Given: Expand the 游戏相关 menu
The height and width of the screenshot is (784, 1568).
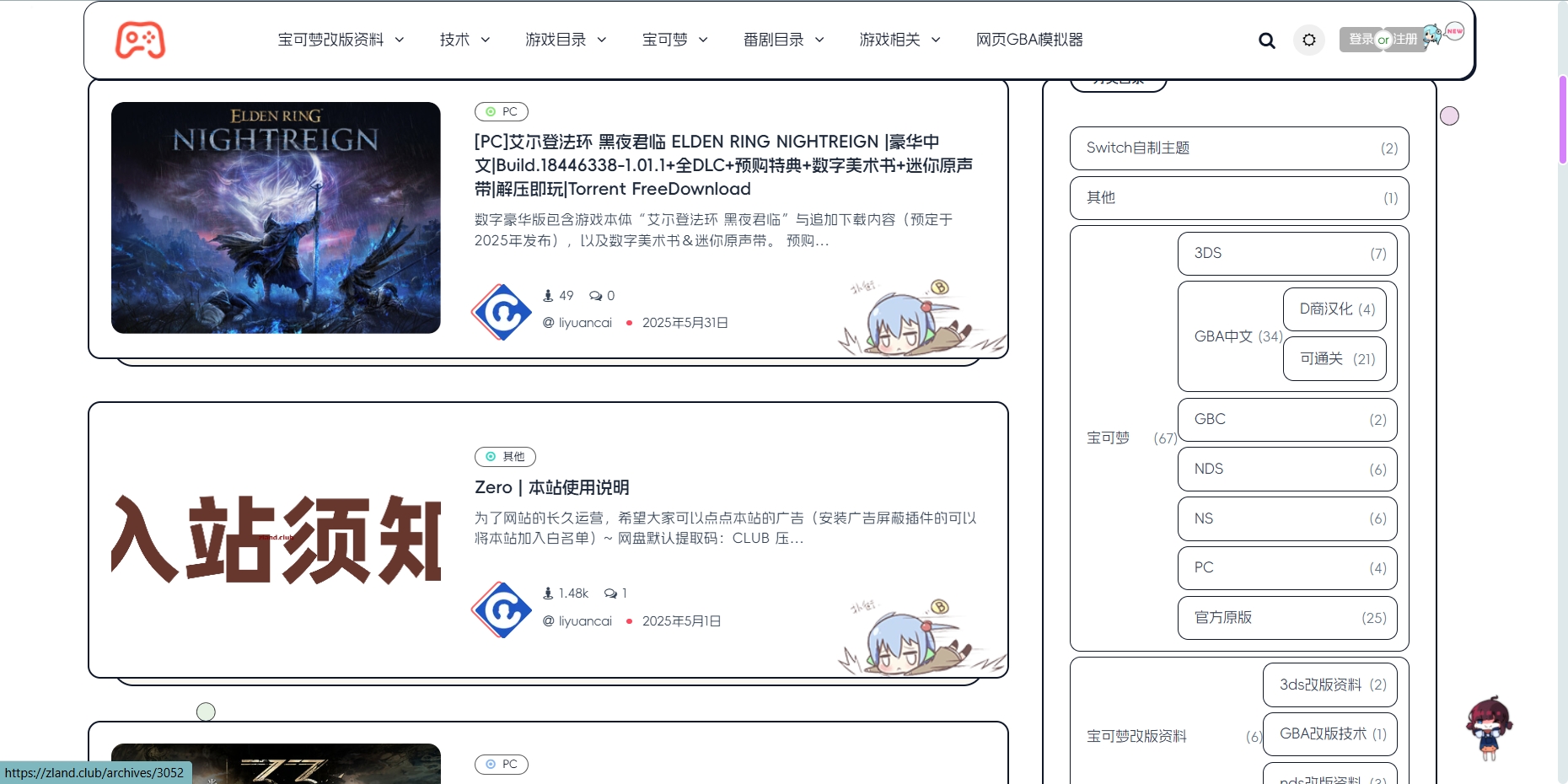Looking at the screenshot, I should [x=899, y=40].
